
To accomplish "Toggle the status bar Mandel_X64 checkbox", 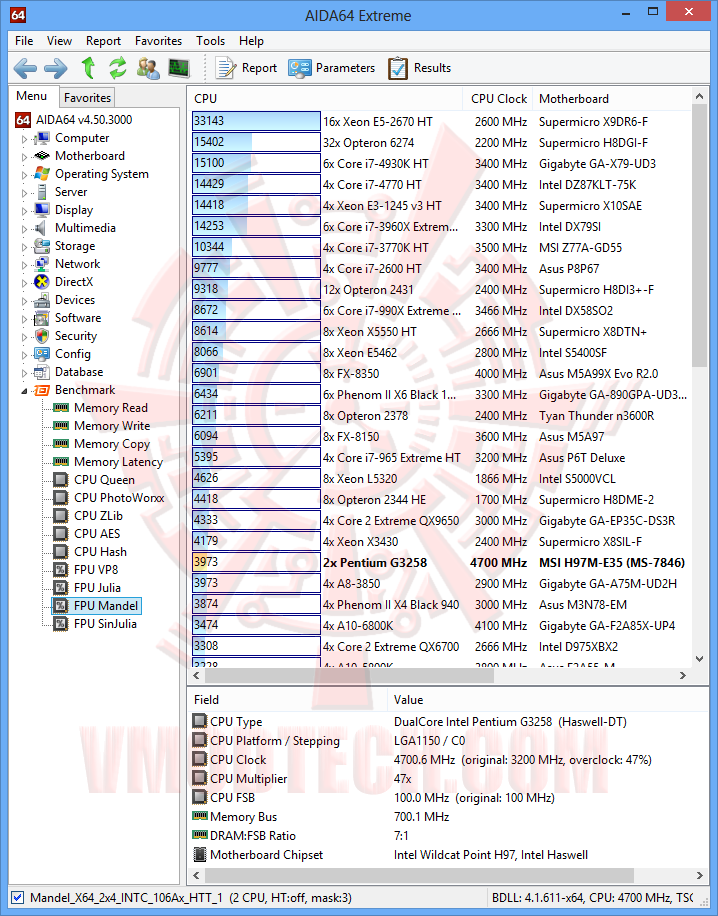I will click(x=18, y=897).
